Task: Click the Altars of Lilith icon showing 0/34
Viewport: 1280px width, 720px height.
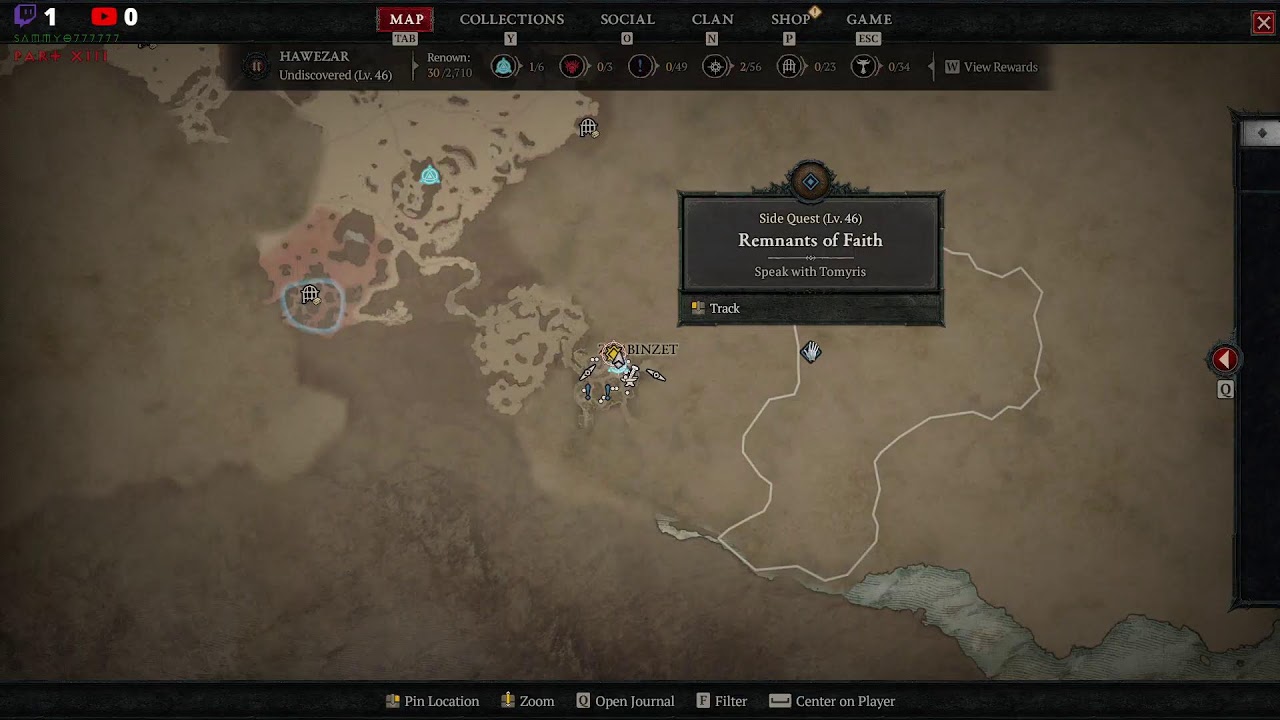Action: (863, 67)
